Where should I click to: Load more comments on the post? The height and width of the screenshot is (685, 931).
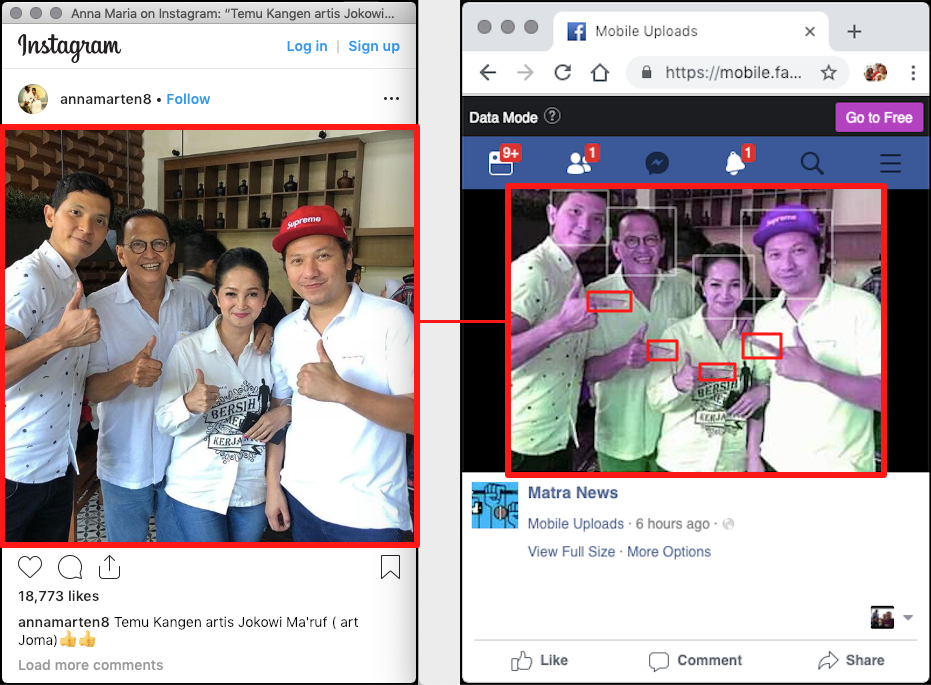click(90, 665)
